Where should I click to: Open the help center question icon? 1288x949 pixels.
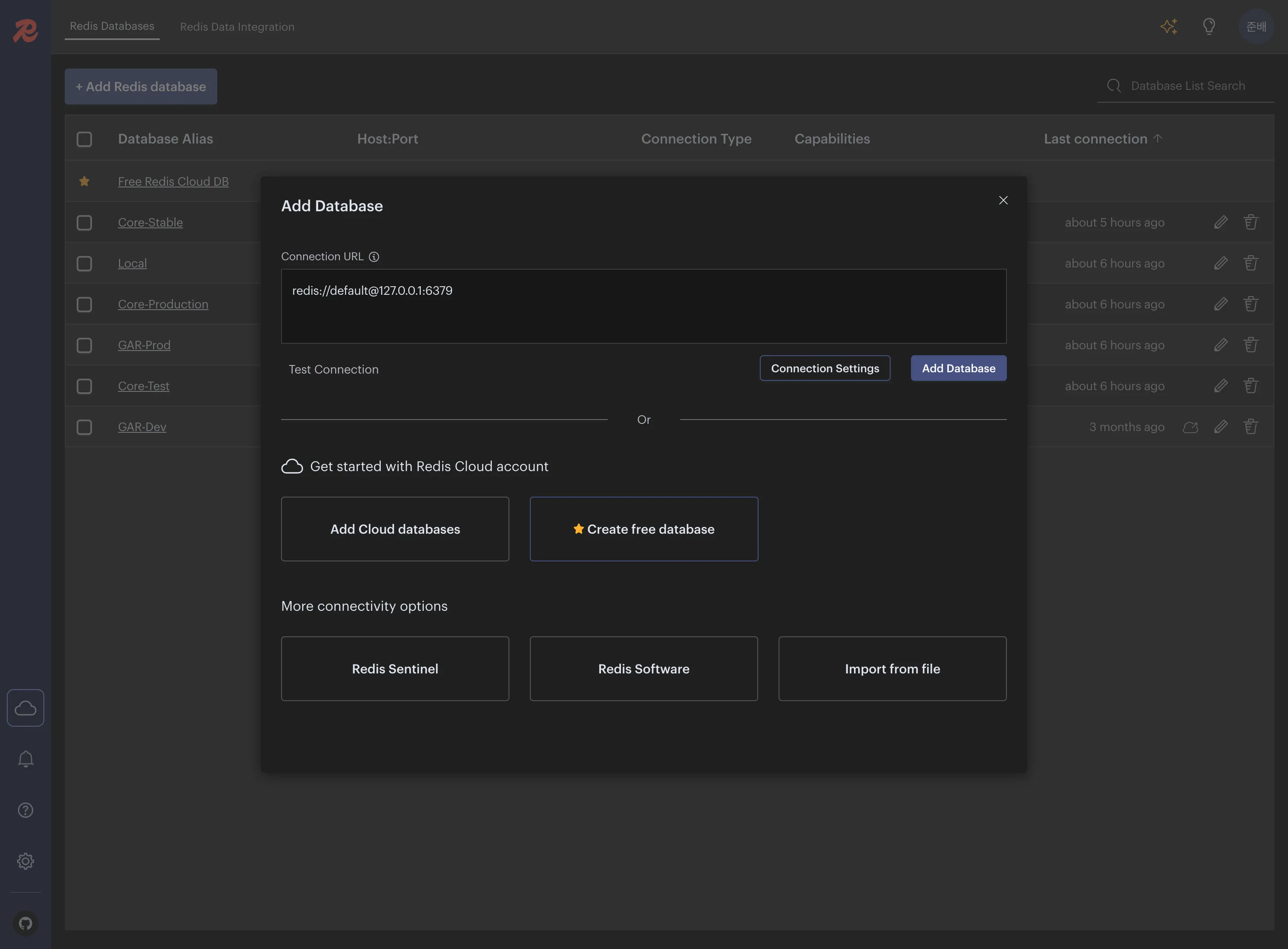click(x=25, y=810)
